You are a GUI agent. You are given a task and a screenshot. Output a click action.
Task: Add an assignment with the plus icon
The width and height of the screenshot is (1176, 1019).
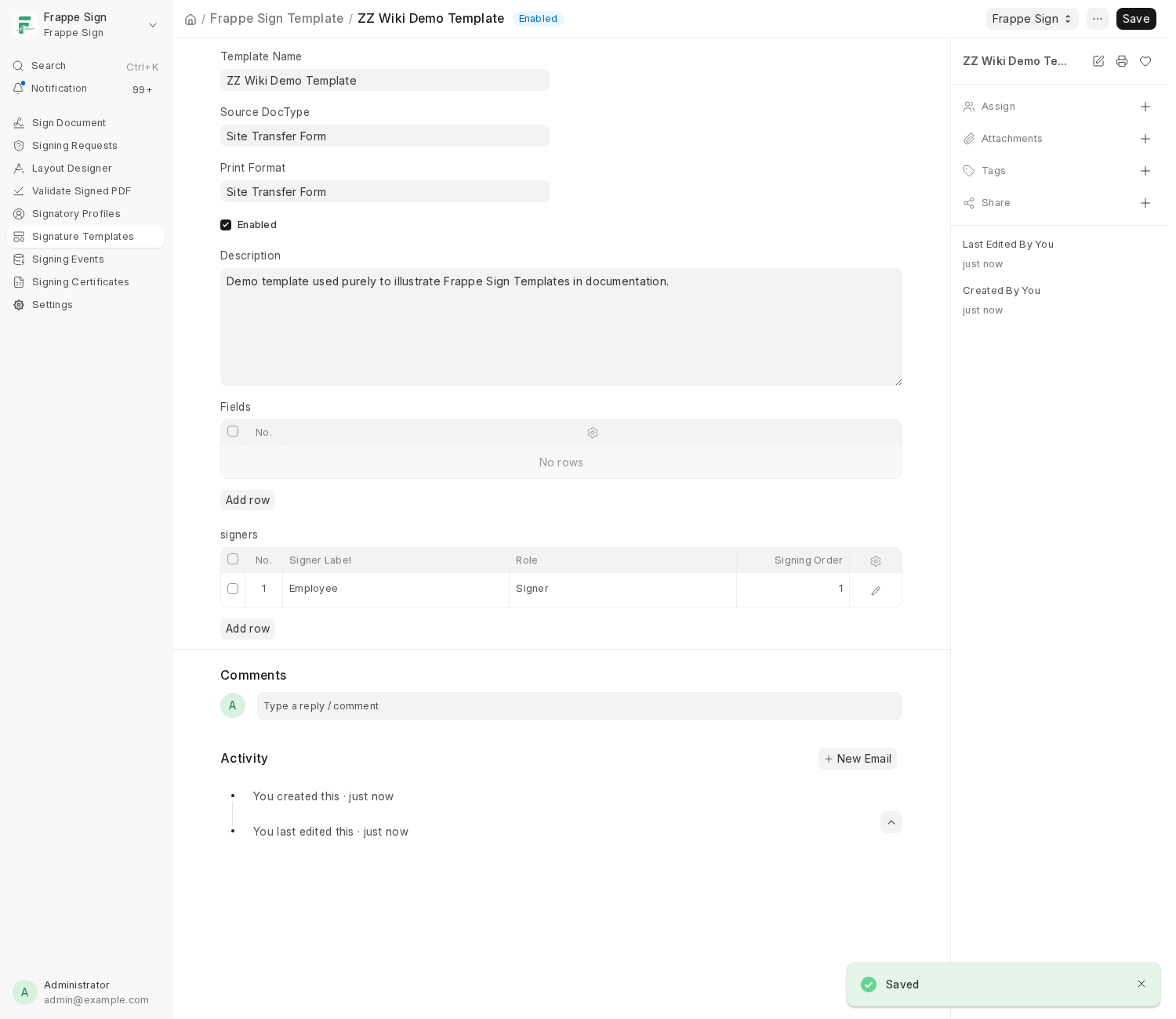click(1145, 107)
